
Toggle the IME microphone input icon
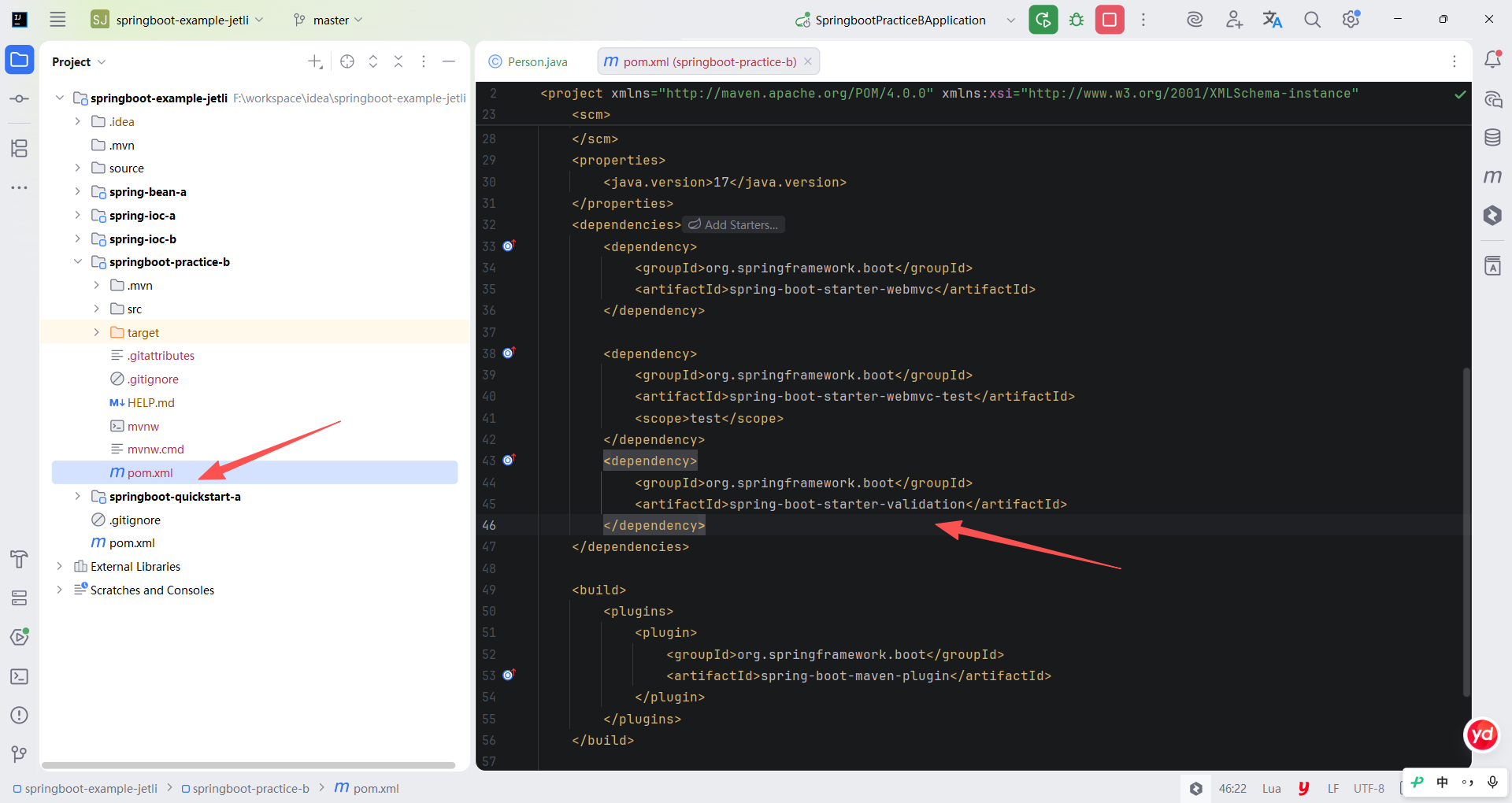pyautogui.click(x=1492, y=782)
